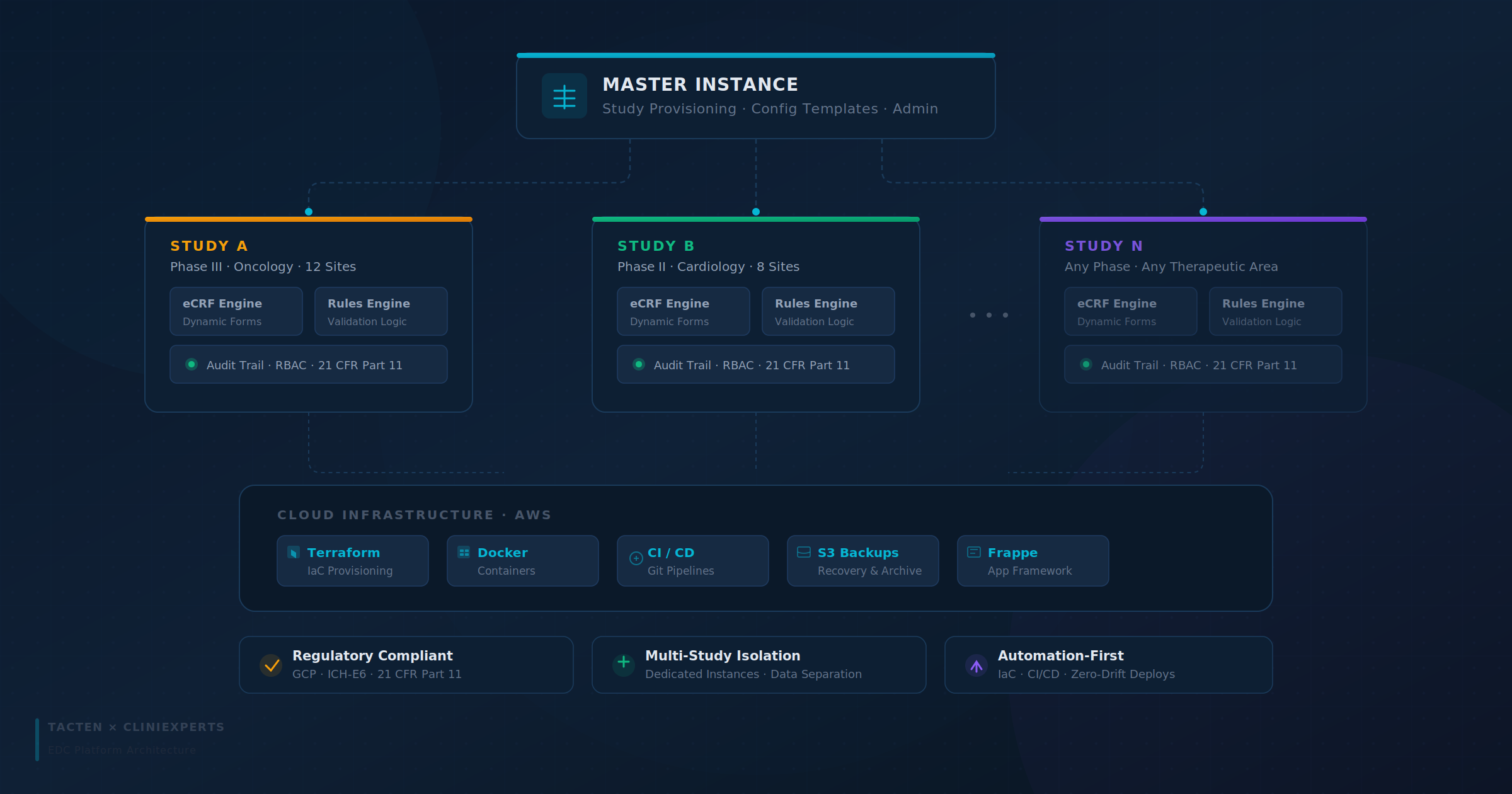Click the Master Instance title text
The image size is (1512, 794).
[x=700, y=84]
